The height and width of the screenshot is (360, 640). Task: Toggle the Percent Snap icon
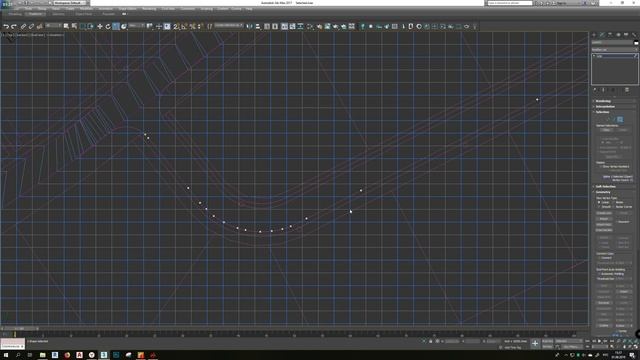pyautogui.click(x=192, y=26)
